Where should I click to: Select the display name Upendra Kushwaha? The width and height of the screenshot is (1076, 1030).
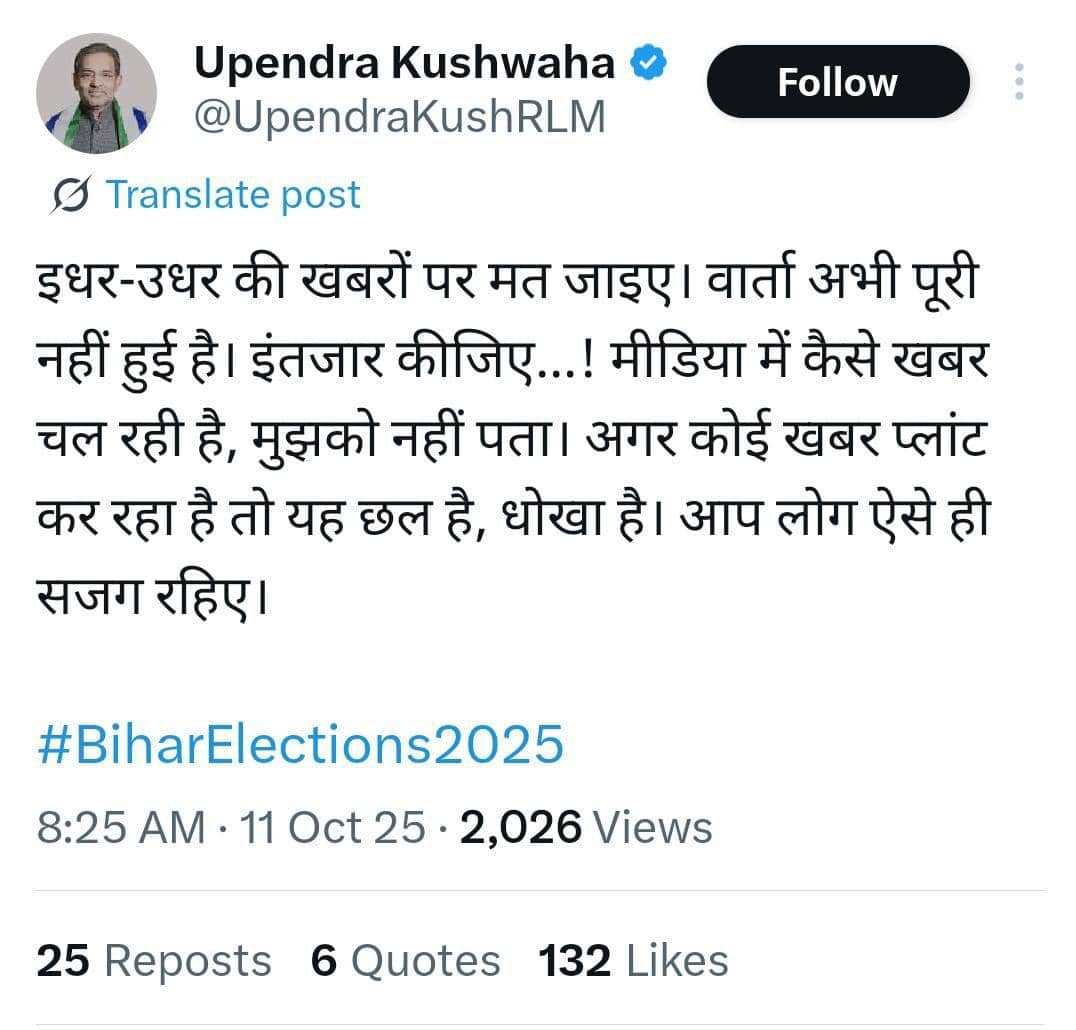click(x=404, y=62)
